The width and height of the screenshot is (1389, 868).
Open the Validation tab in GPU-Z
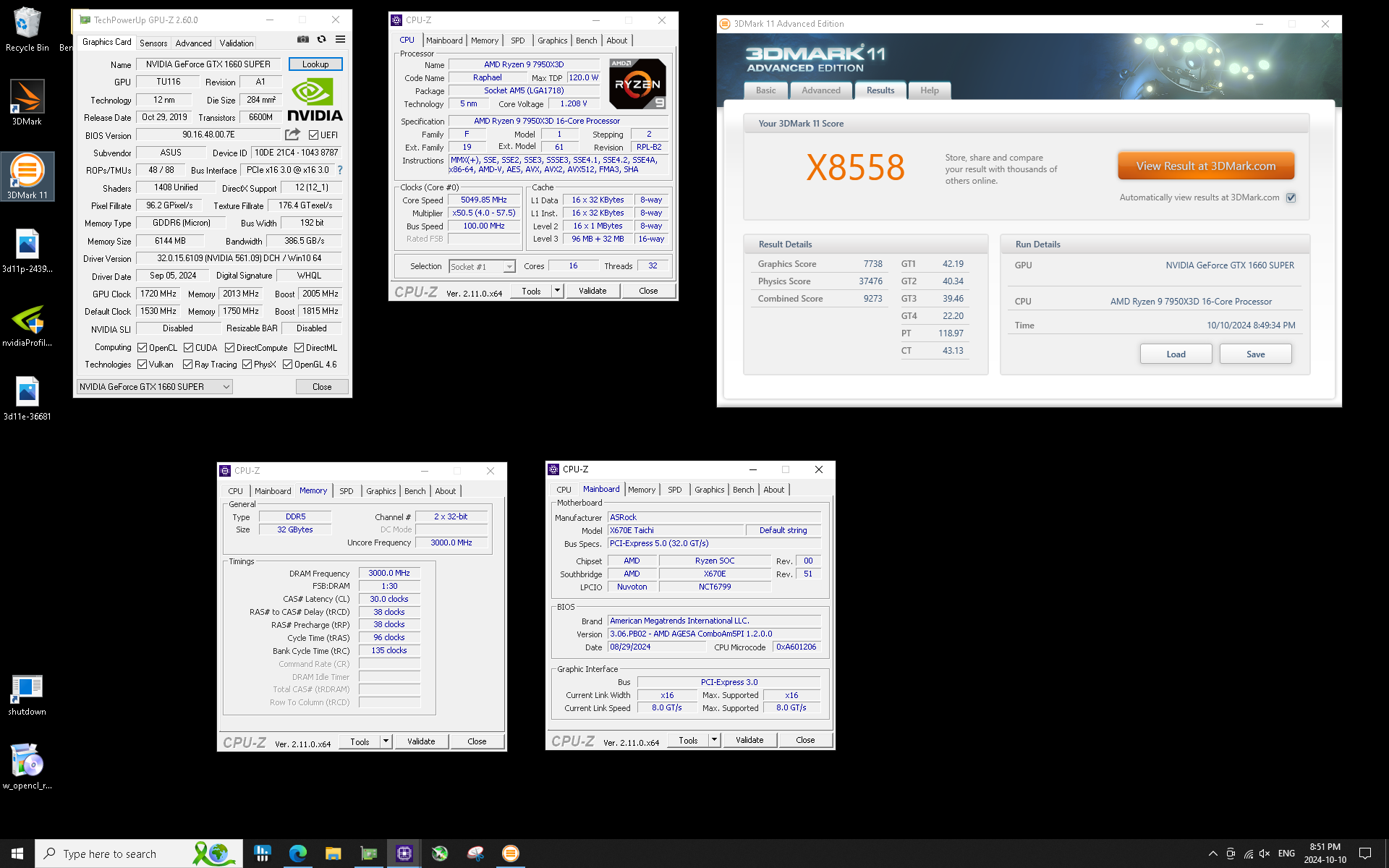click(237, 43)
